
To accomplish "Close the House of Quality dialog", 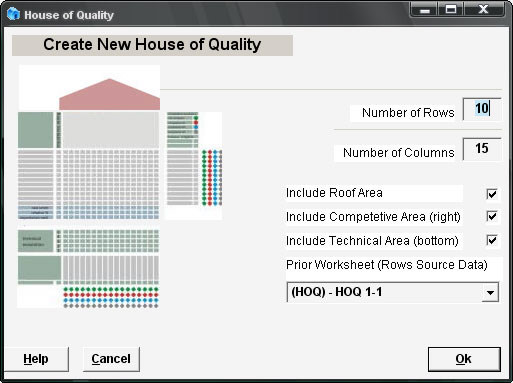I will (484, 10).
